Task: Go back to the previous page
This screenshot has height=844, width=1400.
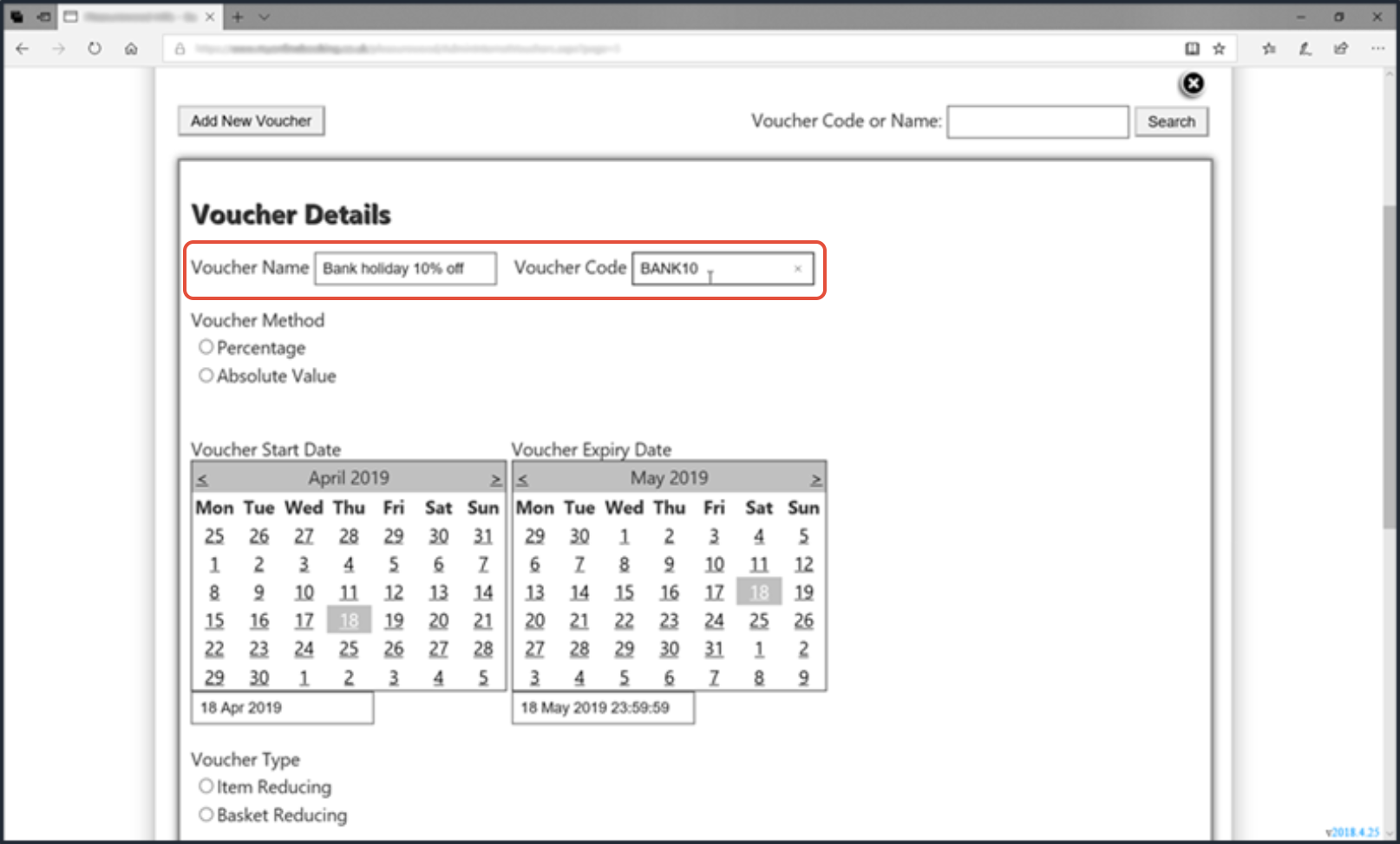Action: [x=23, y=49]
